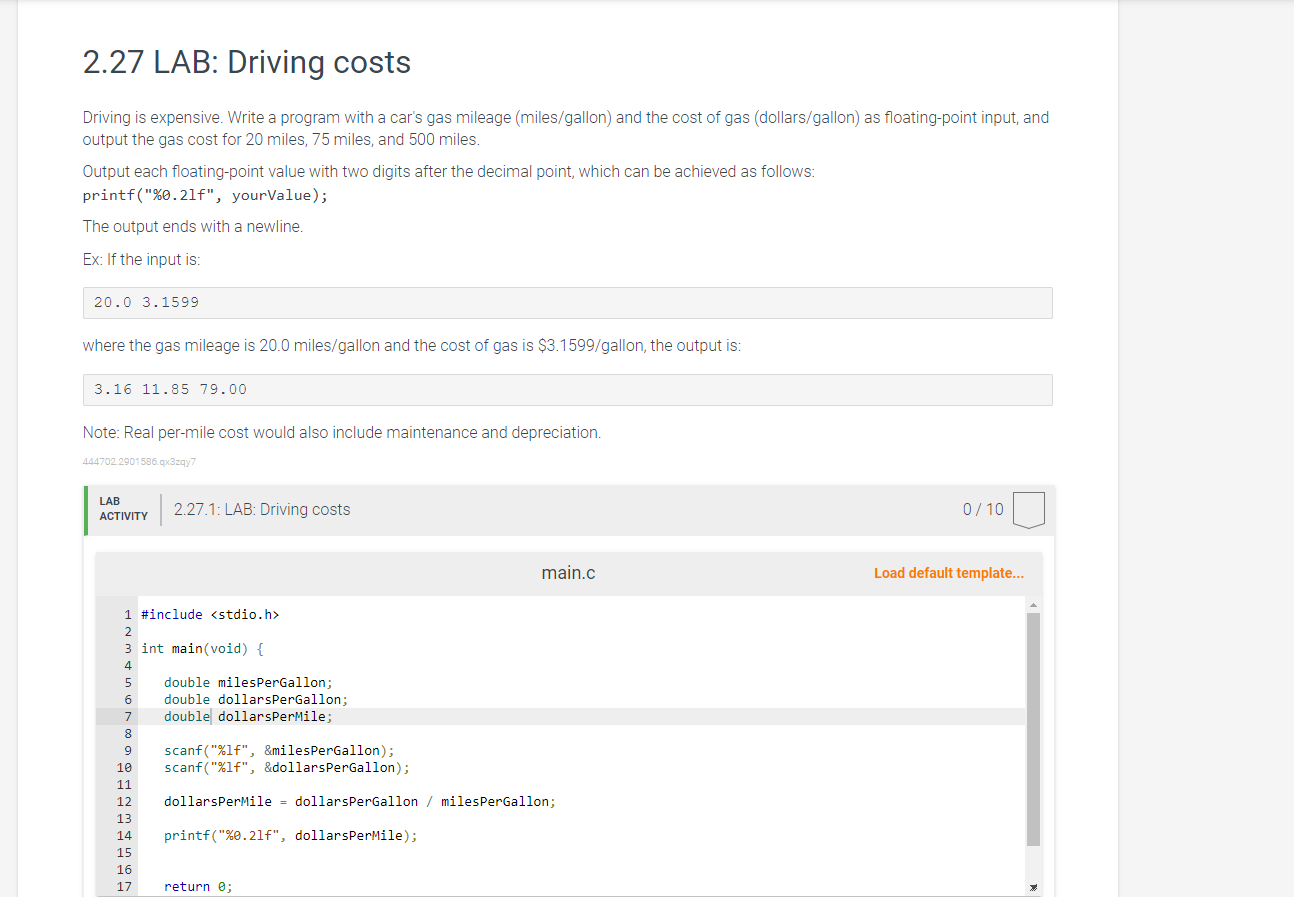Click the scrollbar down arrow in editor

tap(1033, 888)
